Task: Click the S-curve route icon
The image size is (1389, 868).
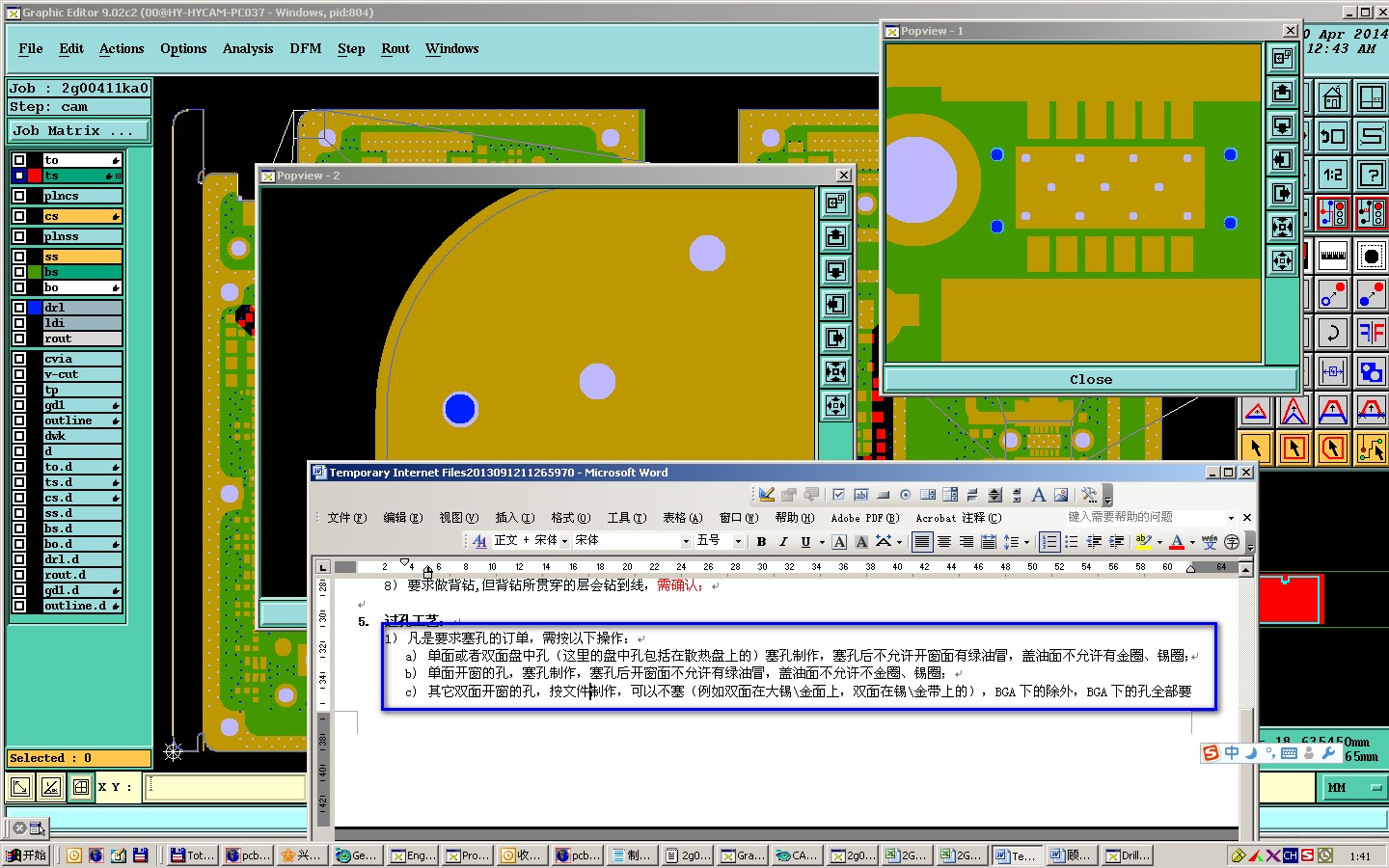Action: pos(1371,136)
